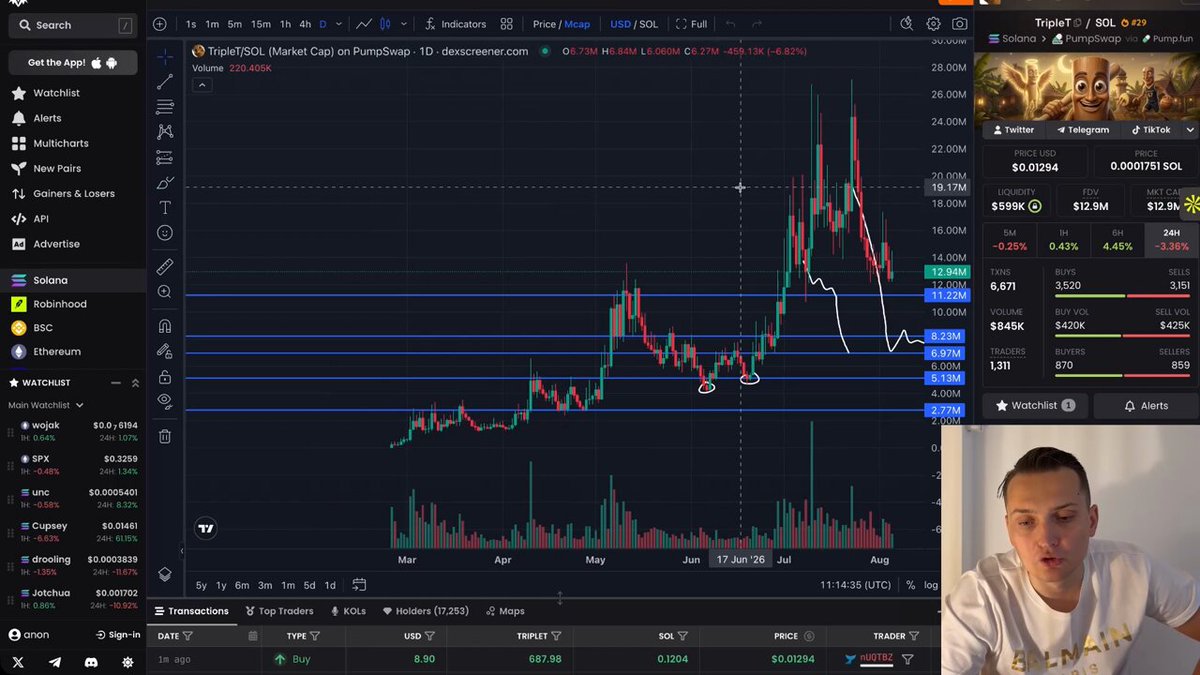Select the 6H stats tab
This screenshot has height=675, width=1200.
(x=1117, y=240)
